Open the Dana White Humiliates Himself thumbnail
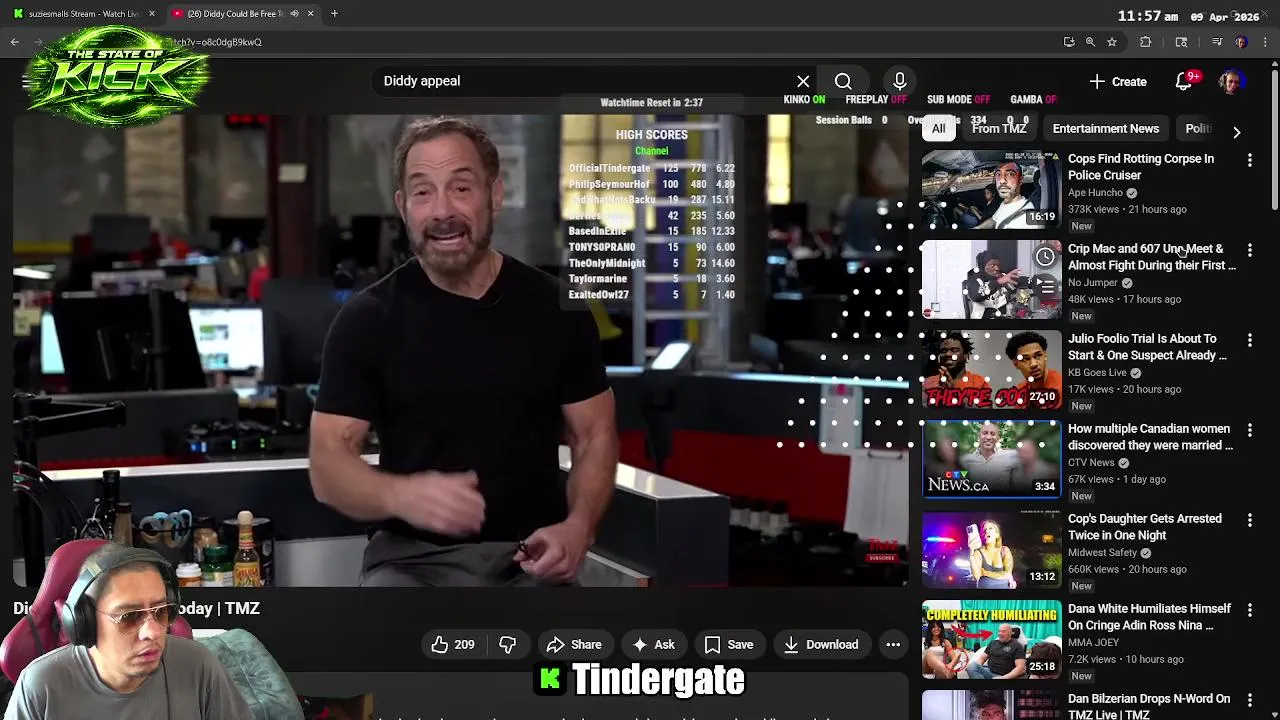1280x720 pixels. point(991,639)
